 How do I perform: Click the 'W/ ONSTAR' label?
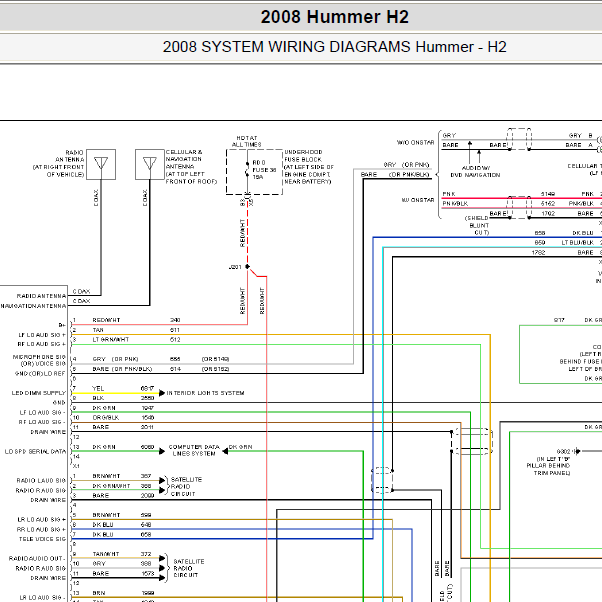418,200
